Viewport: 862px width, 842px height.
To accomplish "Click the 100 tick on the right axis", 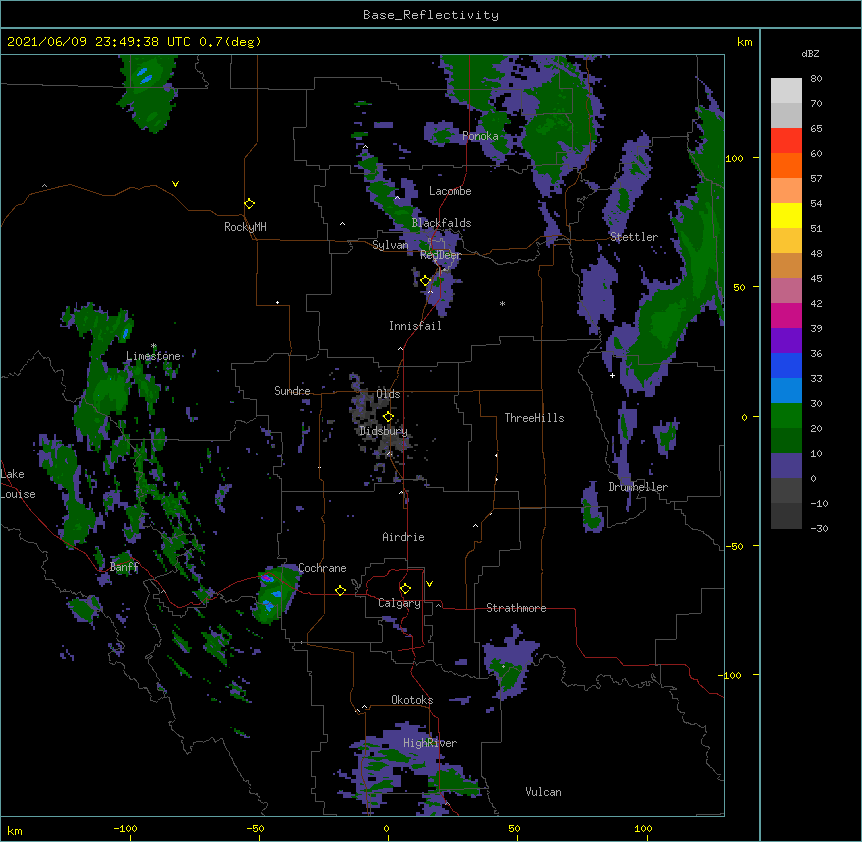I will [x=734, y=158].
